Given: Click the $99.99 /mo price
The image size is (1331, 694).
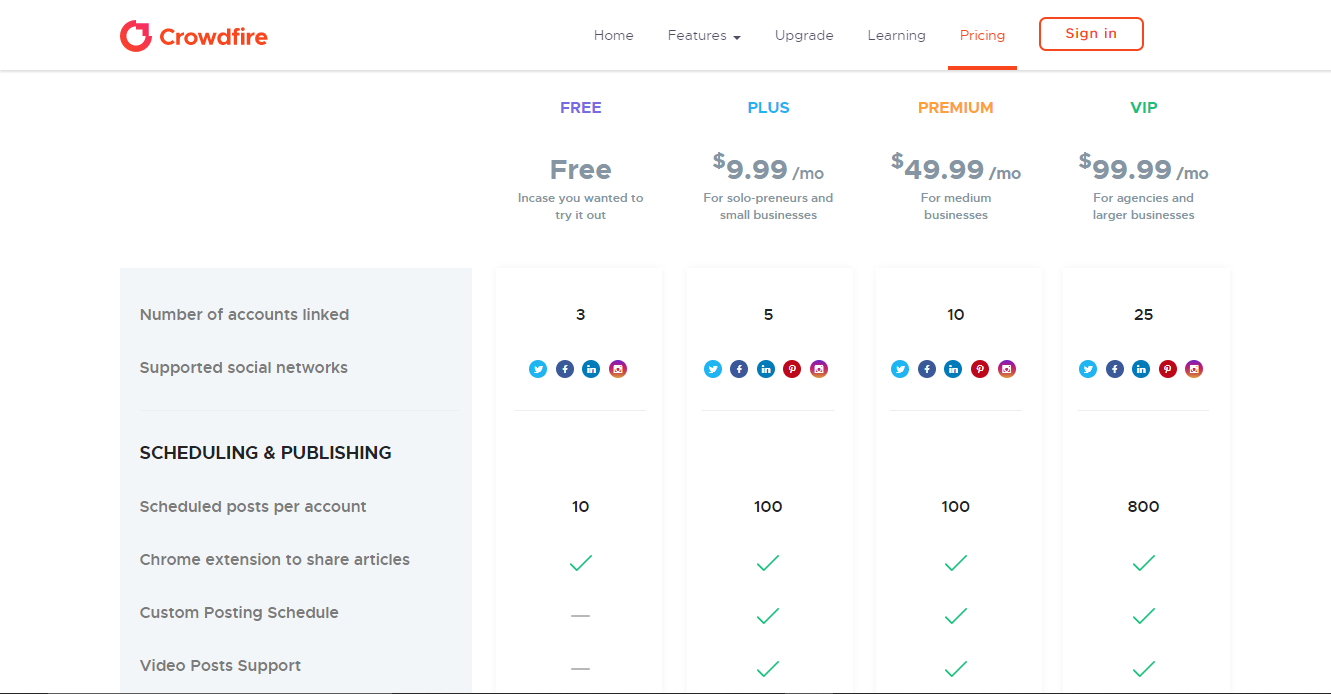Looking at the screenshot, I should [x=1144, y=167].
